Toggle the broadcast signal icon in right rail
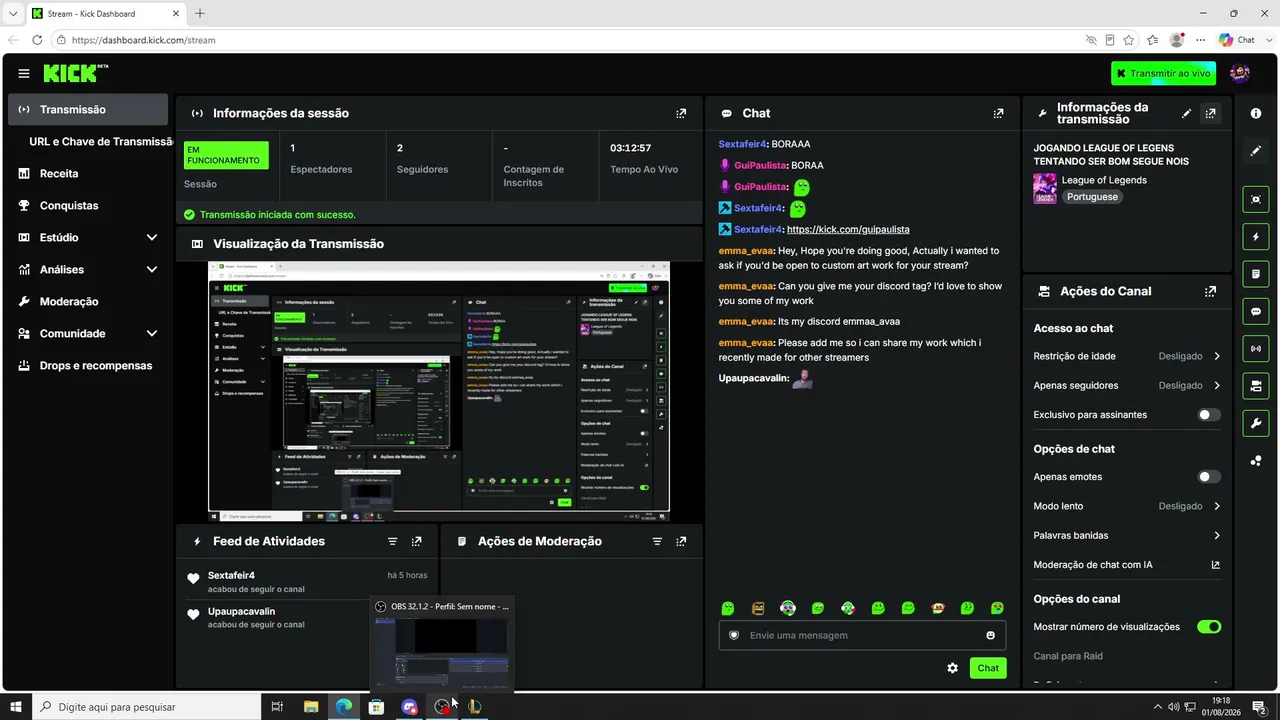Image resolution: width=1280 pixels, height=720 pixels. click(x=1256, y=348)
